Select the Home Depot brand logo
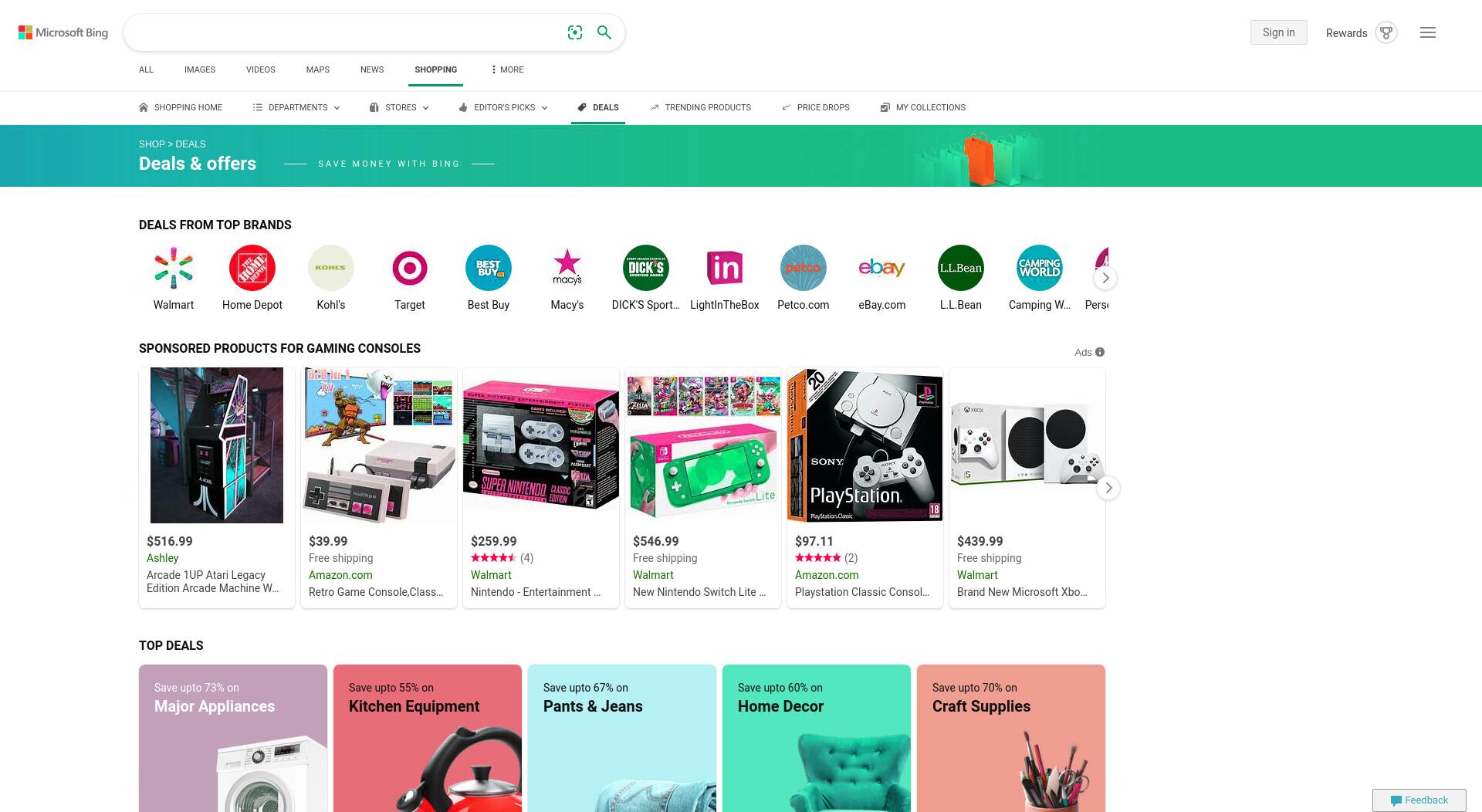The height and width of the screenshot is (812, 1482). point(252,268)
